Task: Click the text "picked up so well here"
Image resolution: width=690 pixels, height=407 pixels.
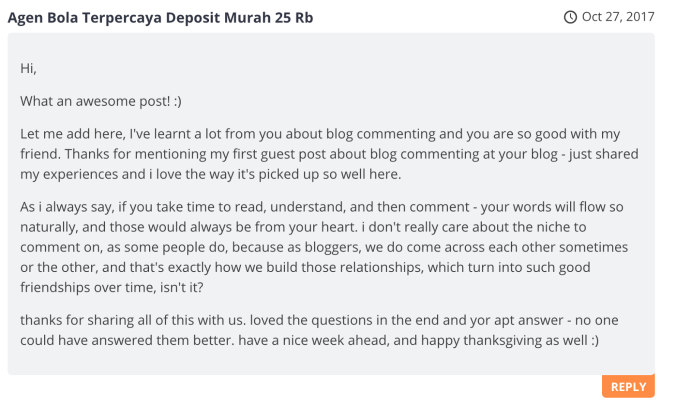Action: [329, 174]
